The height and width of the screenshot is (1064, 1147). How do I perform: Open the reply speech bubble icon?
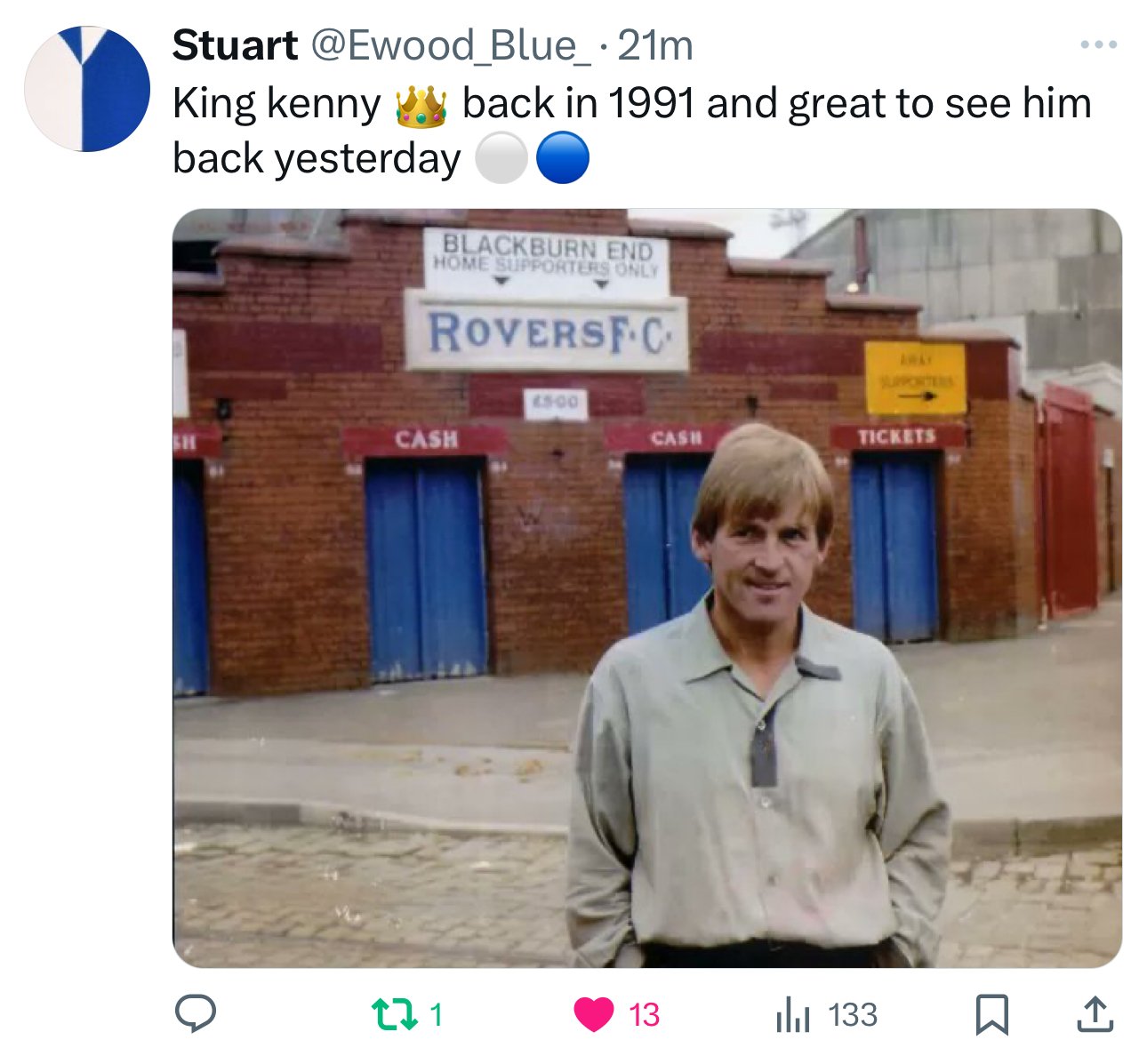(x=195, y=1014)
